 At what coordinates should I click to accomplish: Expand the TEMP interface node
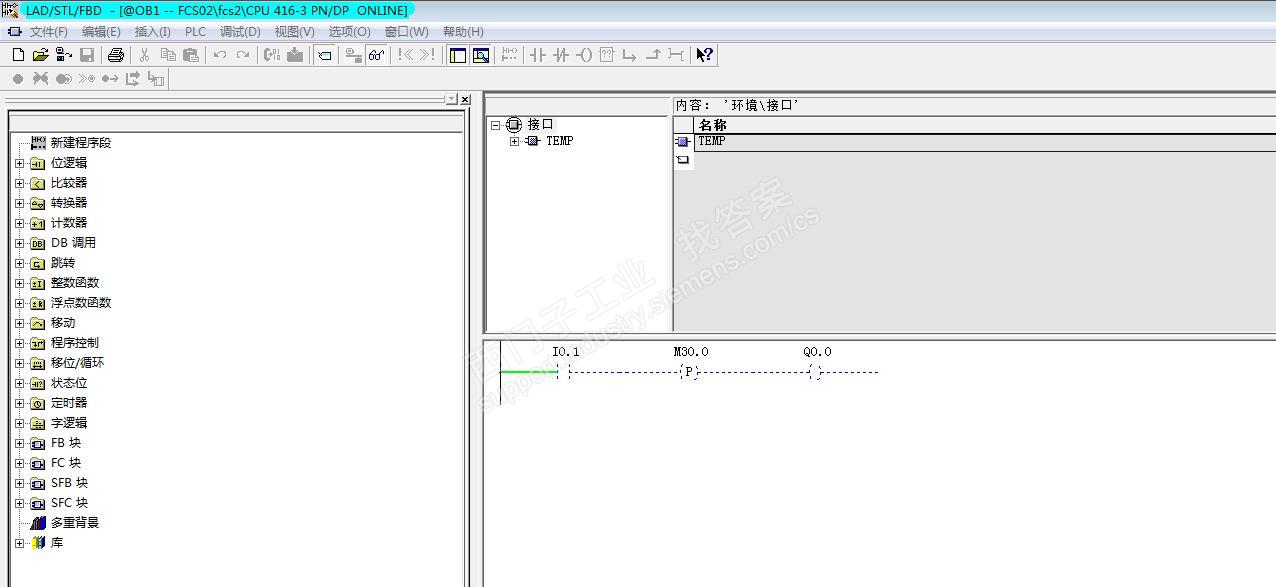click(514, 141)
